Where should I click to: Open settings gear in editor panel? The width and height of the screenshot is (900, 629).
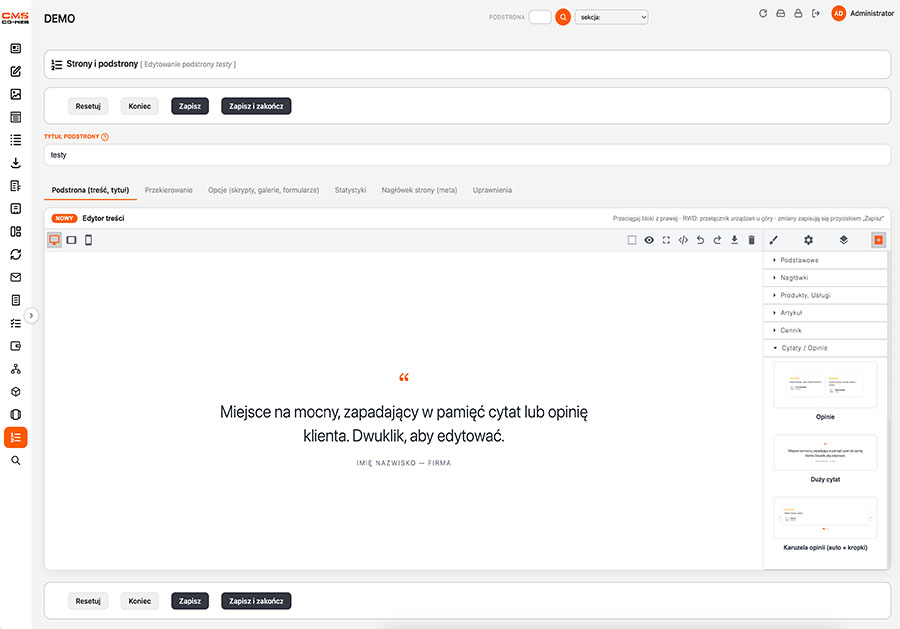[x=808, y=240]
